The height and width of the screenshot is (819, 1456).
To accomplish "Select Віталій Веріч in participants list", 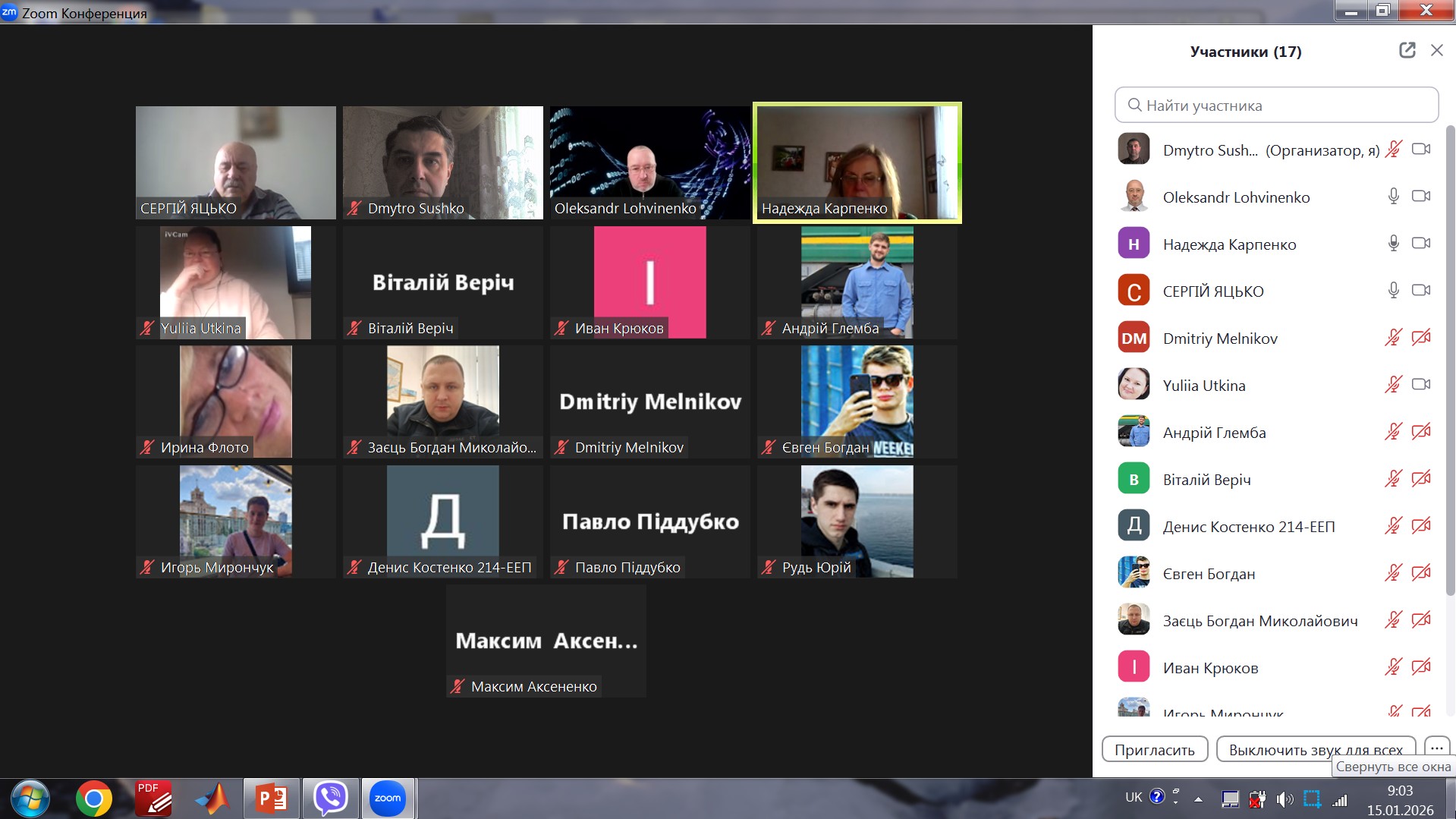I will tap(1206, 480).
